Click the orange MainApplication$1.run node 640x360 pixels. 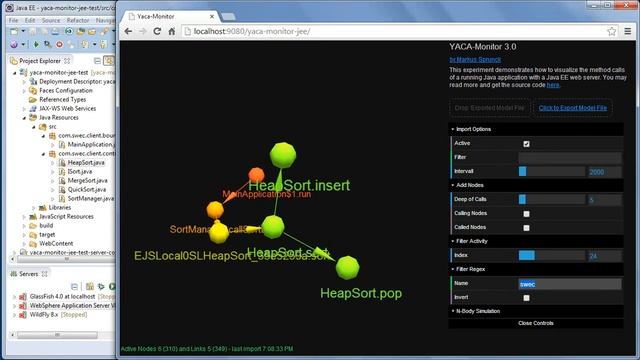pyautogui.click(x=256, y=175)
